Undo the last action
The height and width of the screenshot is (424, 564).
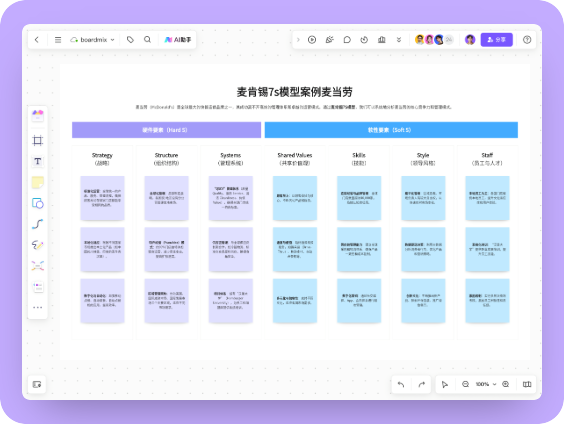[401, 384]
